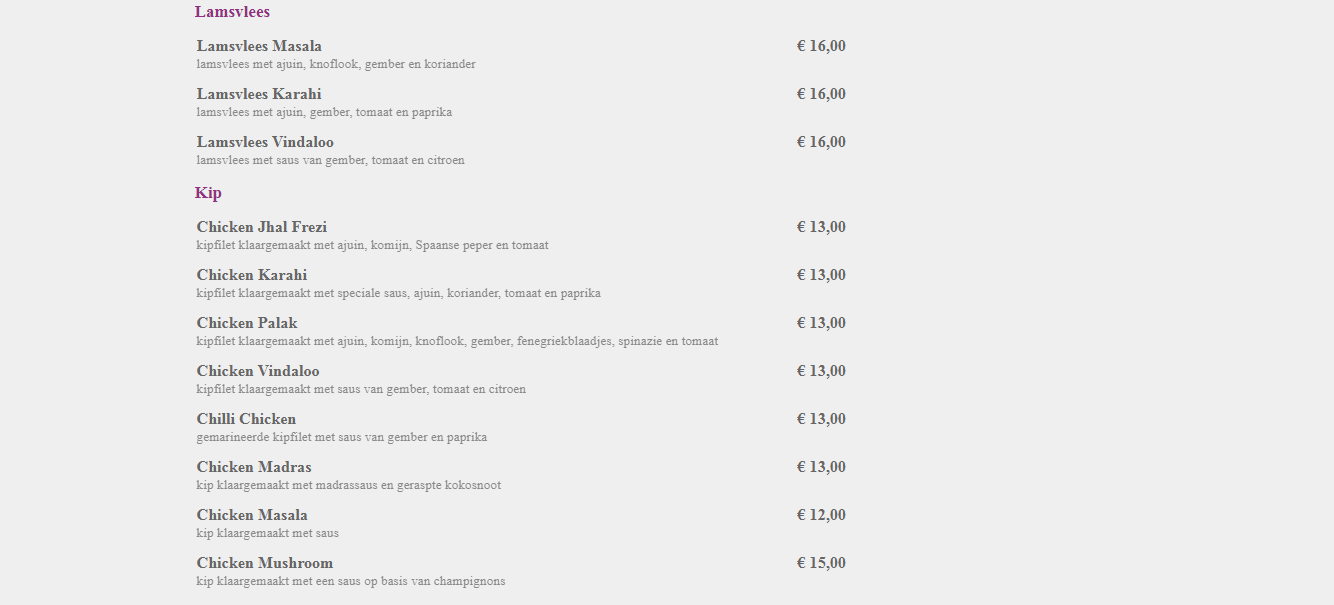Click the Chicken Palak ingredients description

[x=457, y=341]
